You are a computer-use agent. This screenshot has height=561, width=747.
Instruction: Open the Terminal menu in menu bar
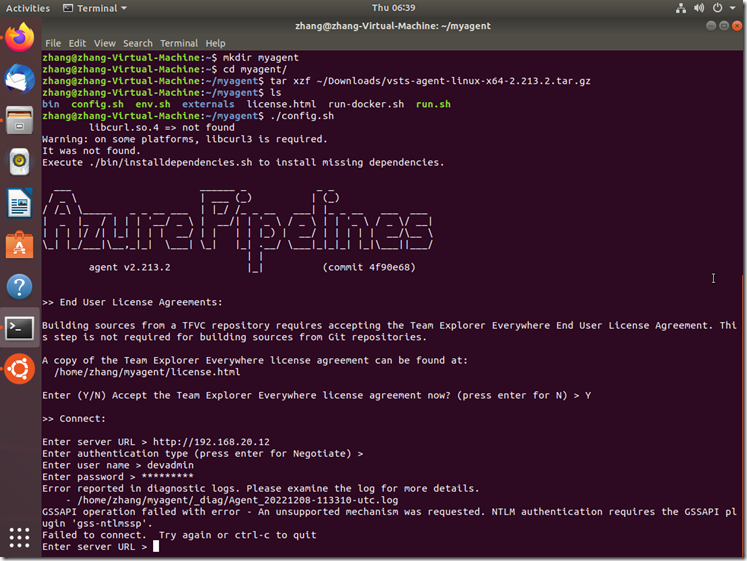[179, 43]
